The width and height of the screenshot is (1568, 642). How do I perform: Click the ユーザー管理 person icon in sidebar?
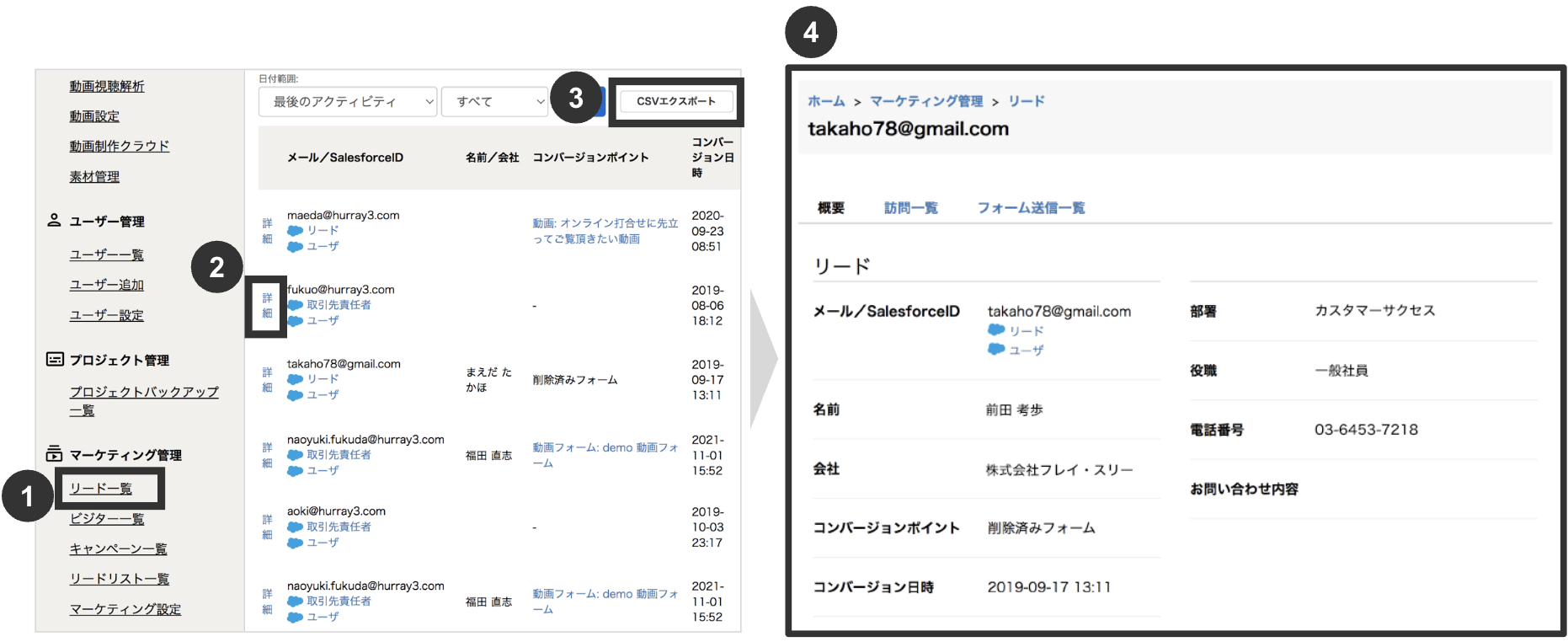point(54,220)
